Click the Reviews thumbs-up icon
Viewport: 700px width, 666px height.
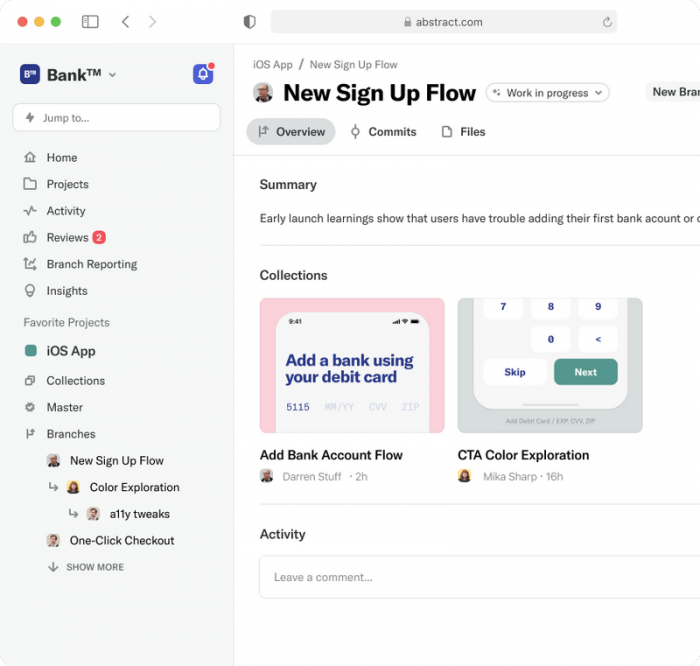pyautogui.click(x=30, y=237)
